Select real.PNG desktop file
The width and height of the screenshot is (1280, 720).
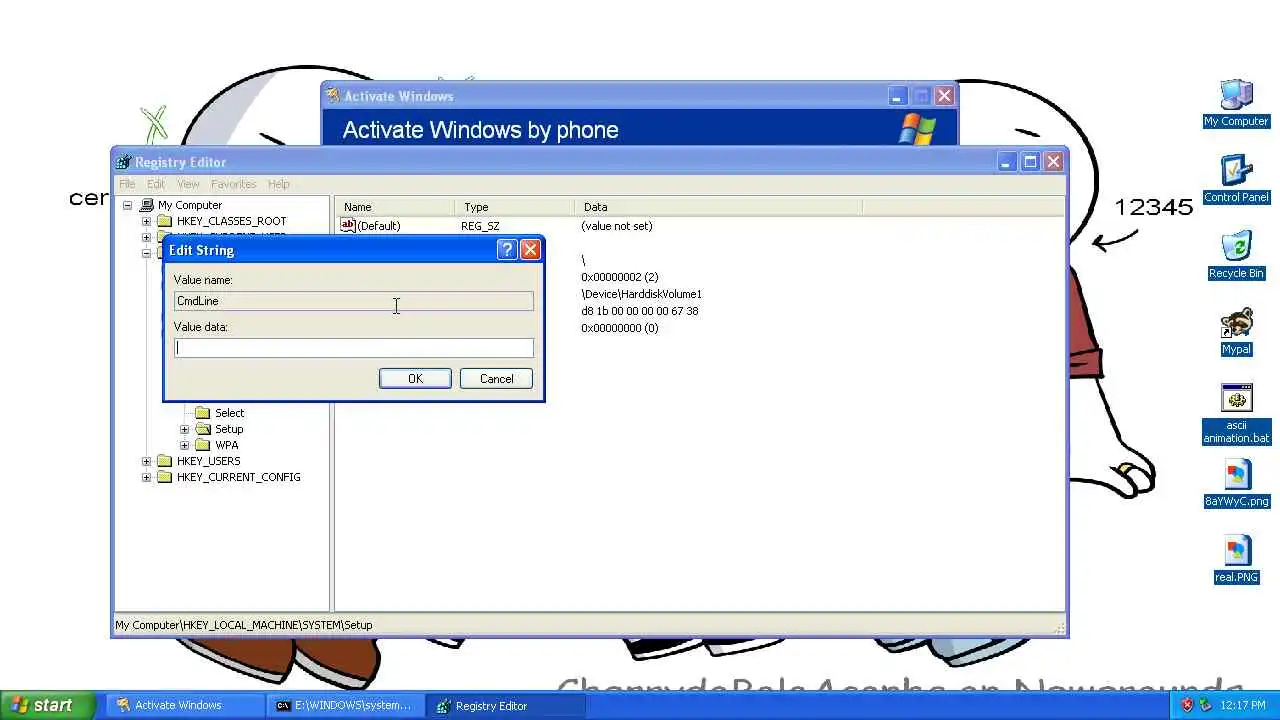click(x=1236, y=560)
